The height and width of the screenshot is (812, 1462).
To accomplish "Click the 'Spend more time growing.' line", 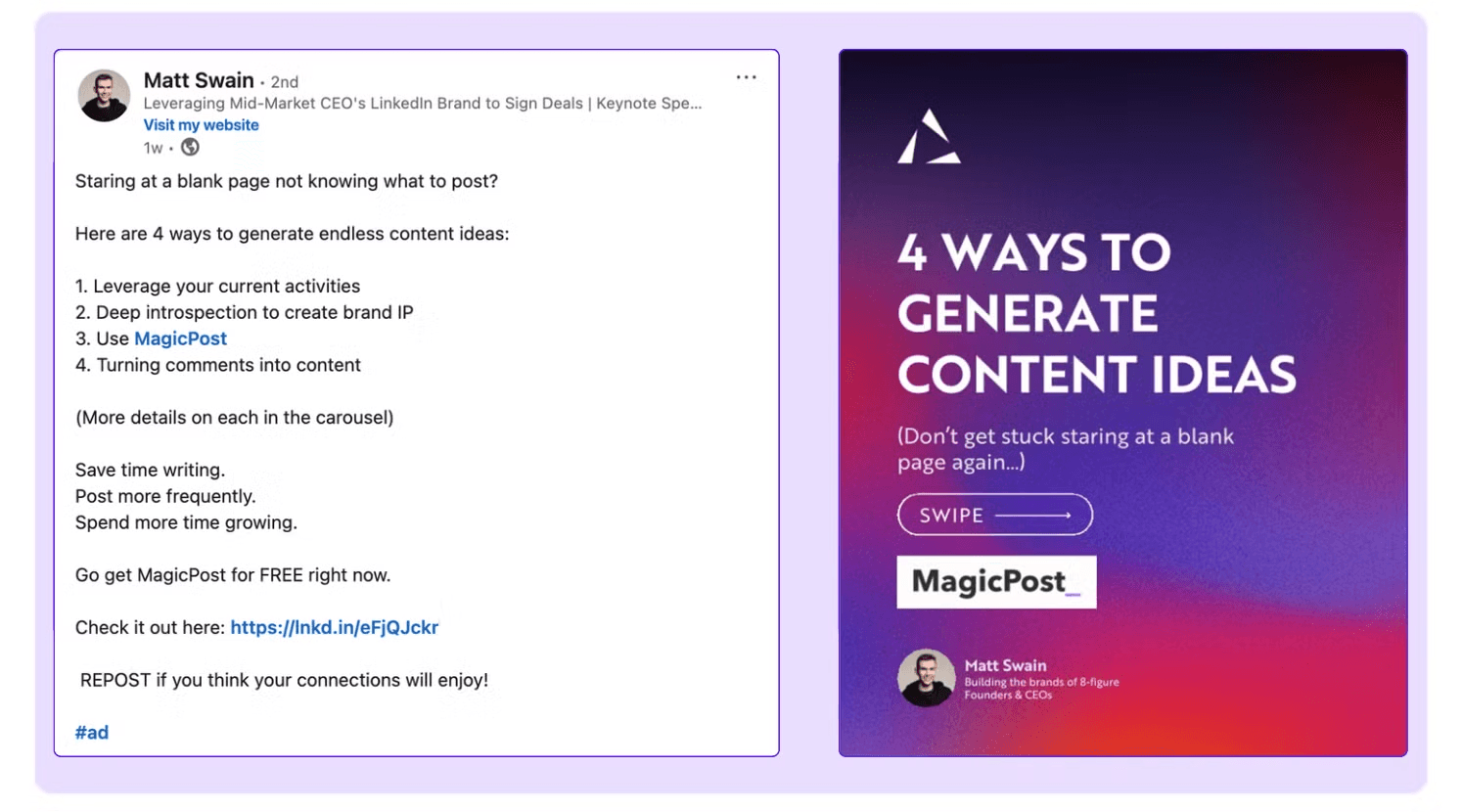I will tap(186, 522).
